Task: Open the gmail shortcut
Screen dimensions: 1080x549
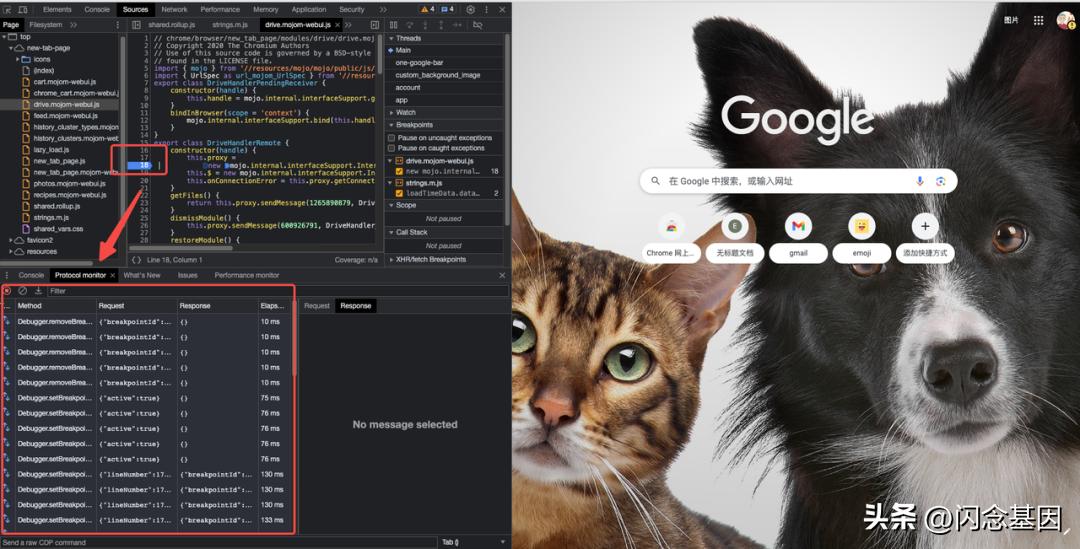Action: click(798, 238)
